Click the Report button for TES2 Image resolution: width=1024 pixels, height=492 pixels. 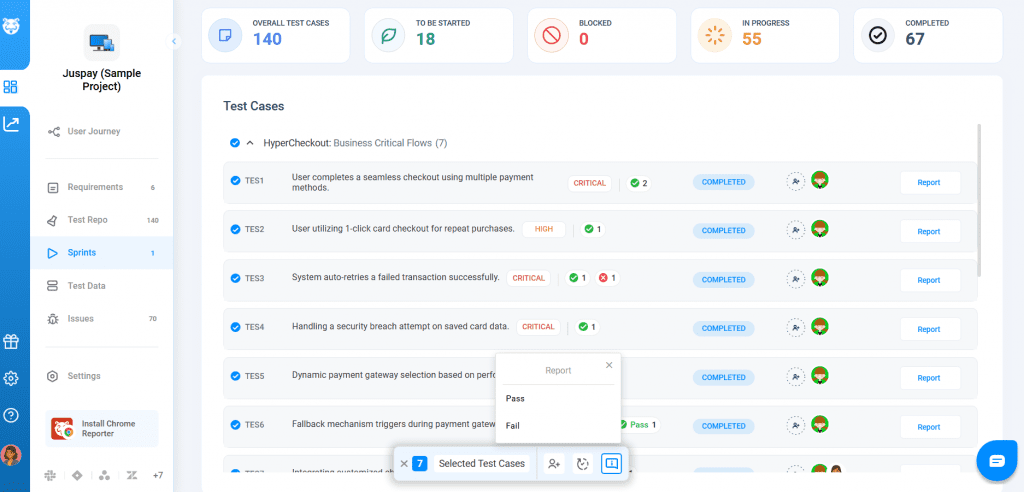pyautogui.click(x=929, y=231)
